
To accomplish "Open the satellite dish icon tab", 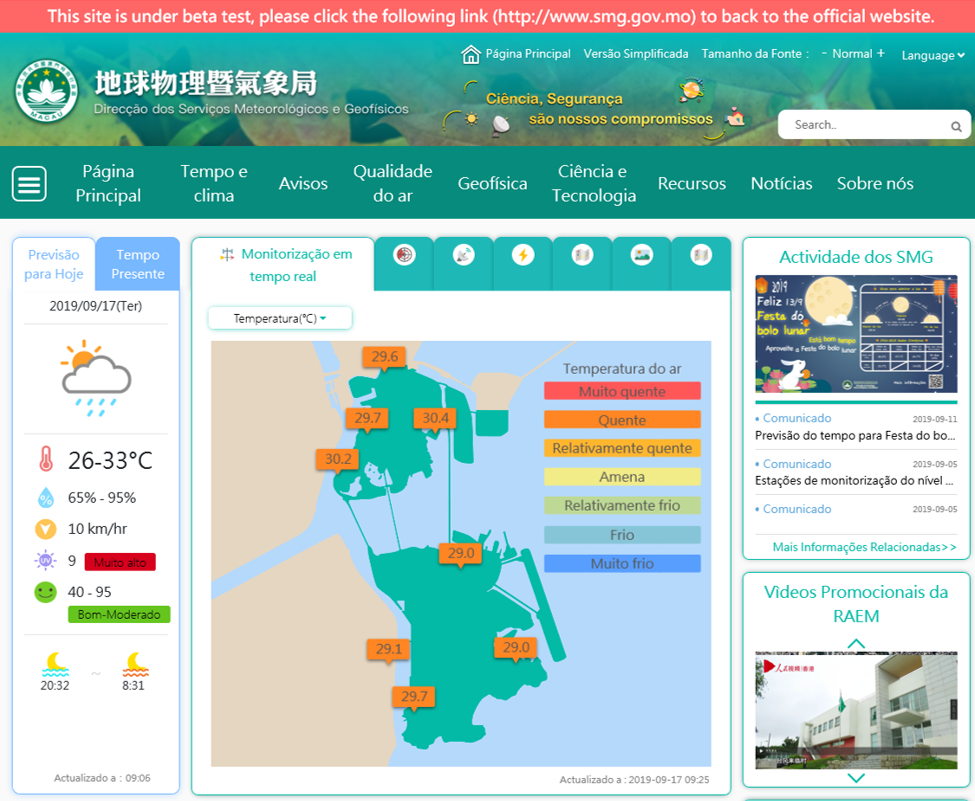I will (463, 256).
